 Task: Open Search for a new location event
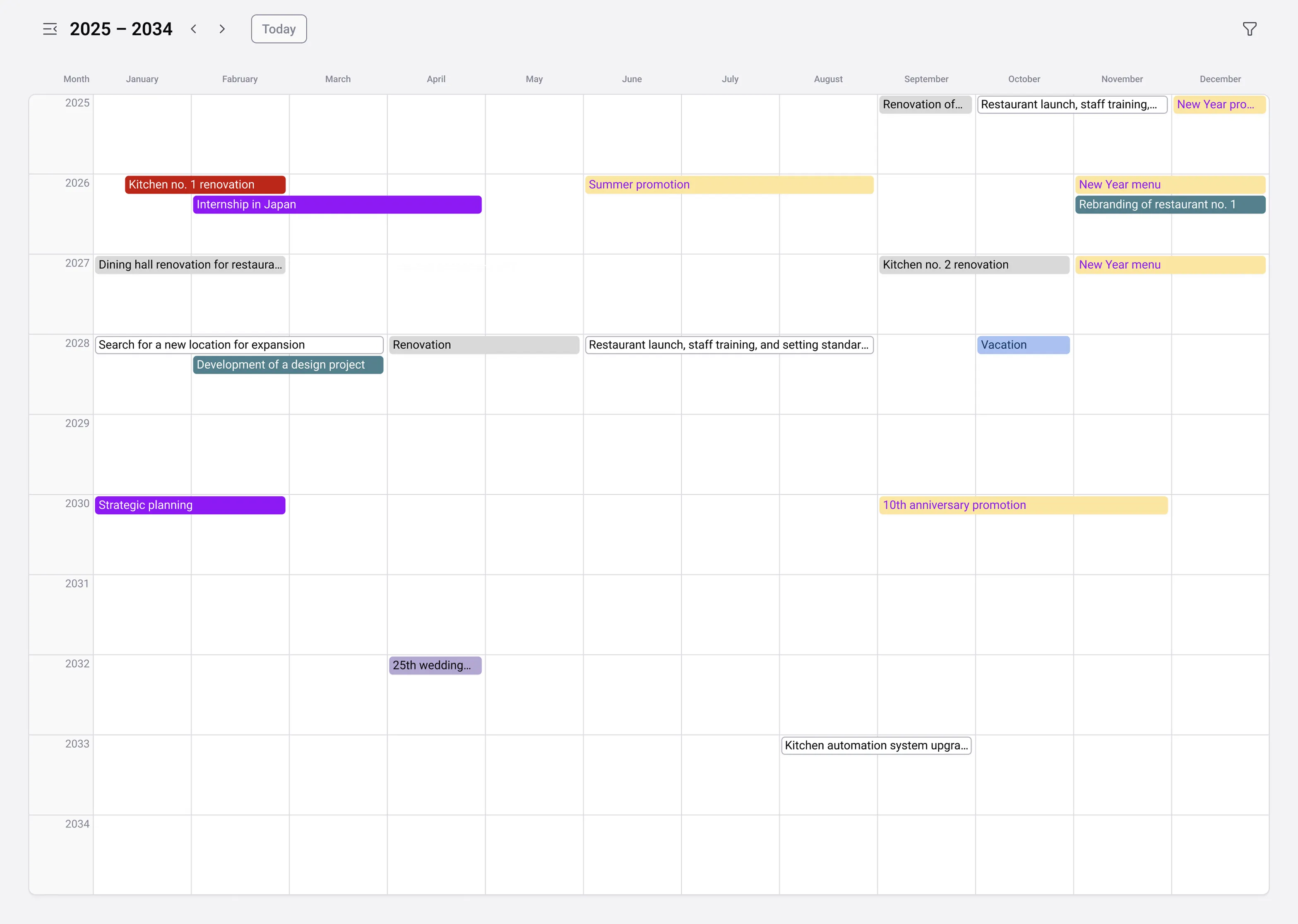pos(239,345)
